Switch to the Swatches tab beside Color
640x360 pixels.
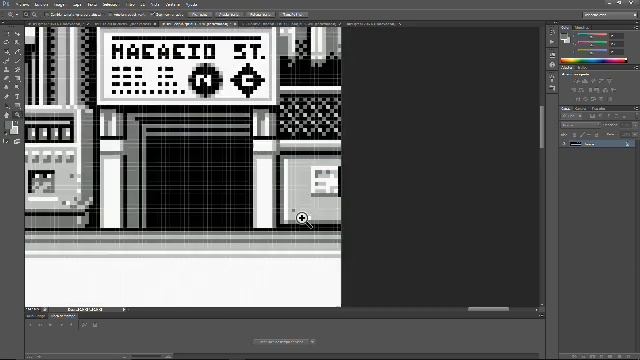pos(581,28)
